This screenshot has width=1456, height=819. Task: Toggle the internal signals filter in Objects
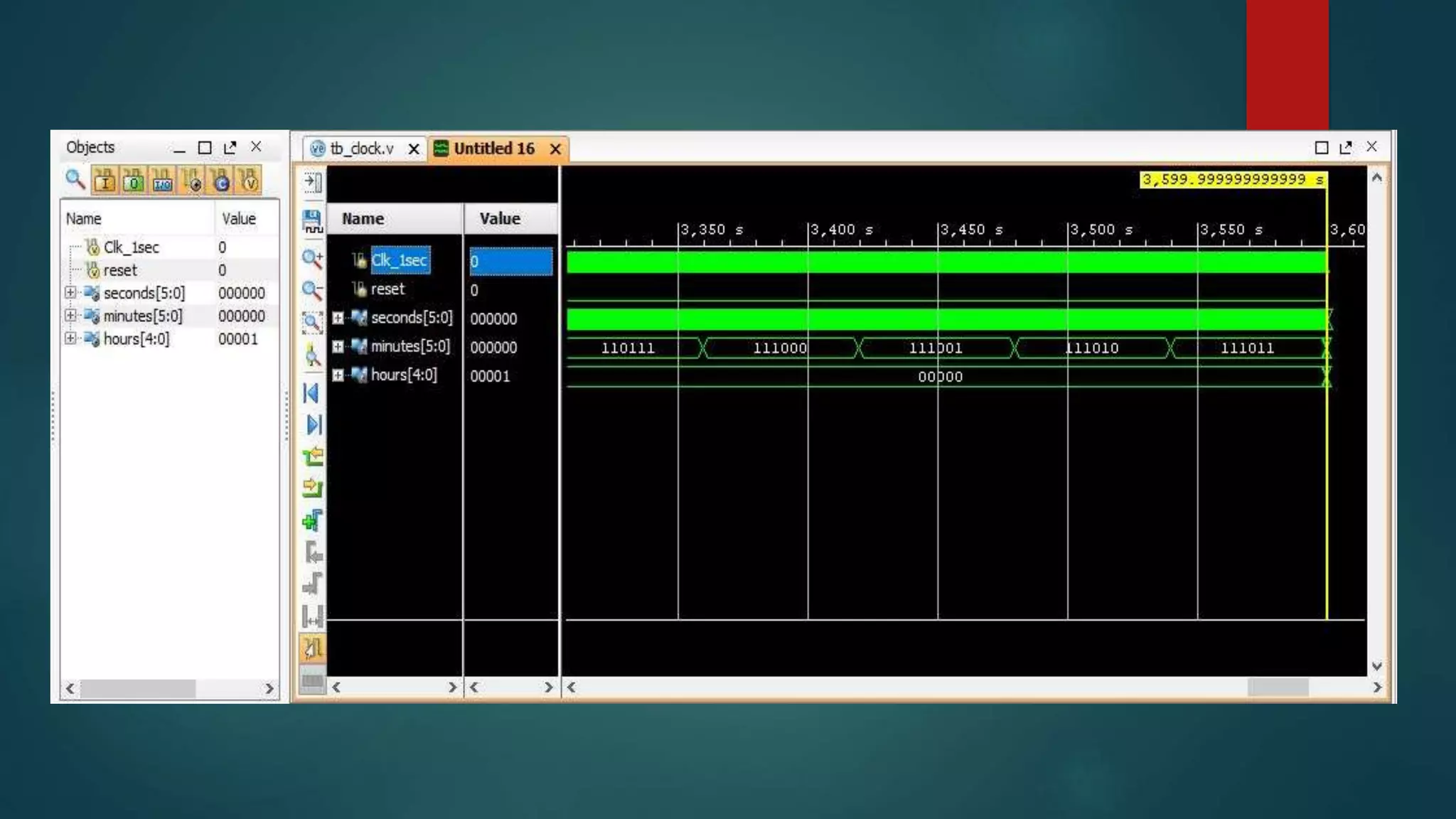coord(191,181)
